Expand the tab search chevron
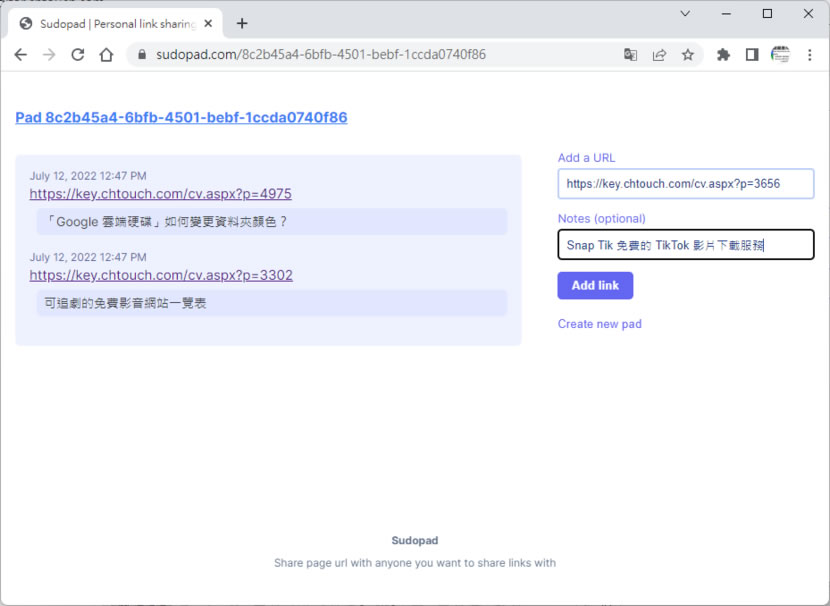Image resolution: width=830 pixels, height=606 pixels. tap(685, 14)
